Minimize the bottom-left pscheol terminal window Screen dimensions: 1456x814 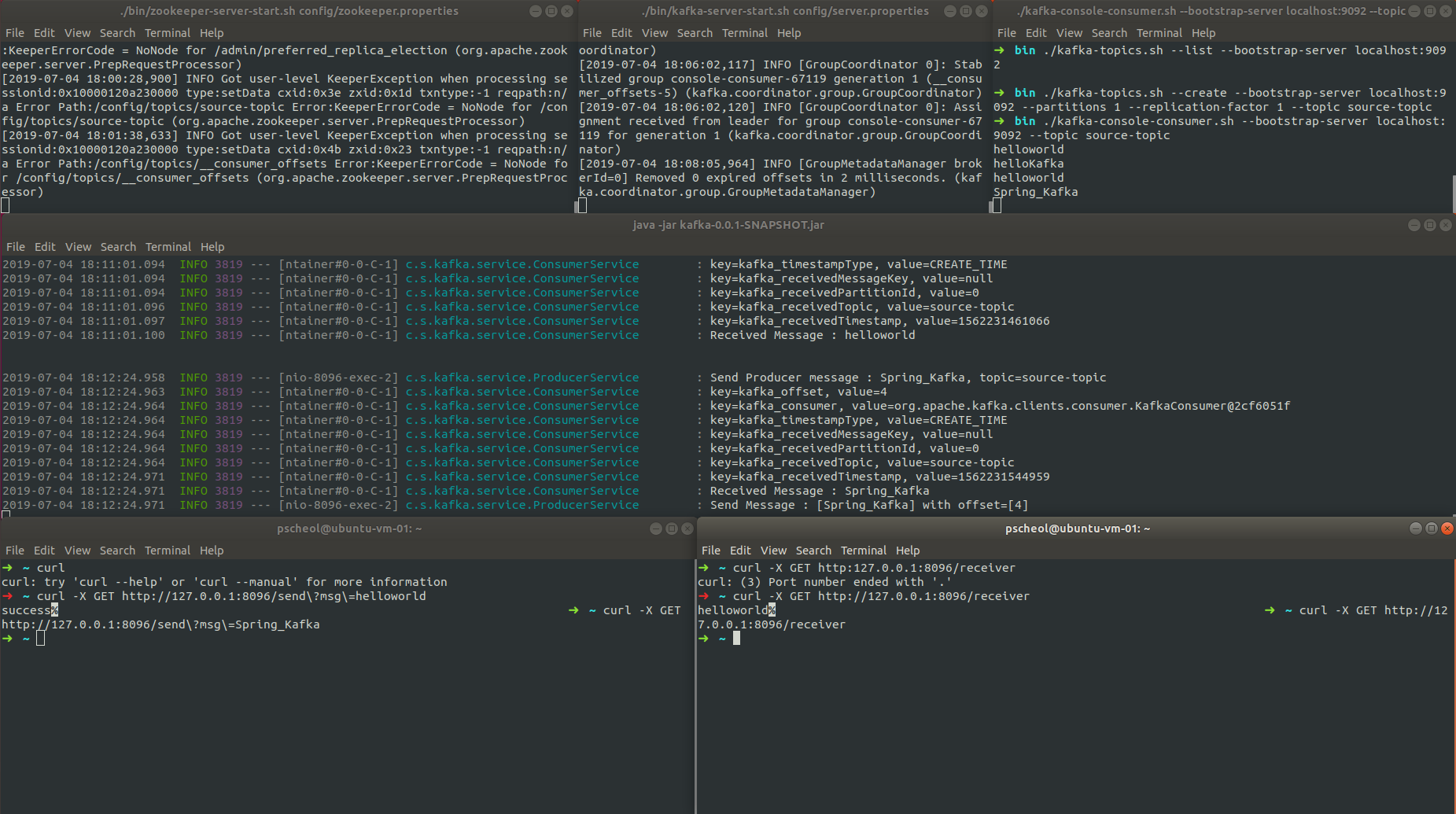(656, 529)
